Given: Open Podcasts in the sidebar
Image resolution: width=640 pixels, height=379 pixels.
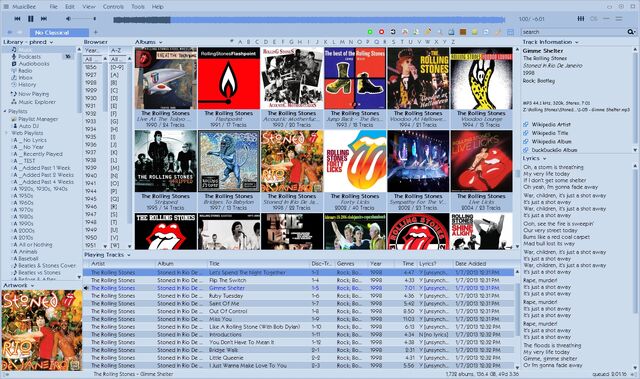Looking at the screenshot, I should click(29, 57).
